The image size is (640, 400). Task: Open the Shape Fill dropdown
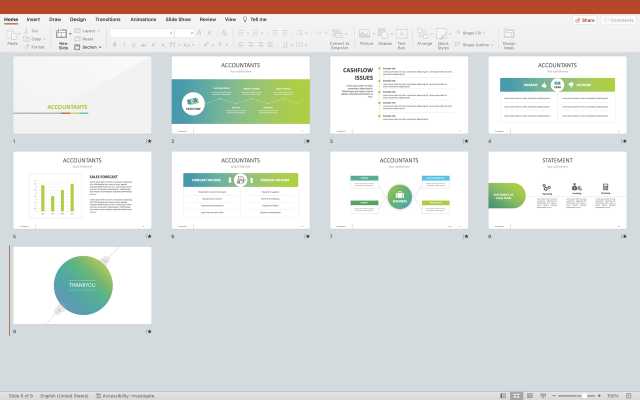point(477,32)
